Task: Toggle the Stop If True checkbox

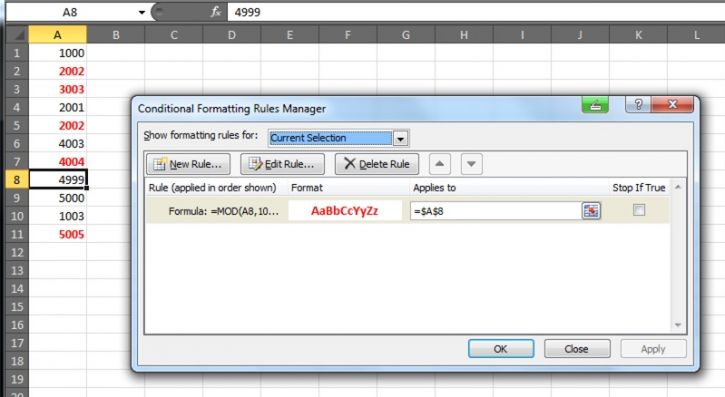Action: click(x=639, y=210)
